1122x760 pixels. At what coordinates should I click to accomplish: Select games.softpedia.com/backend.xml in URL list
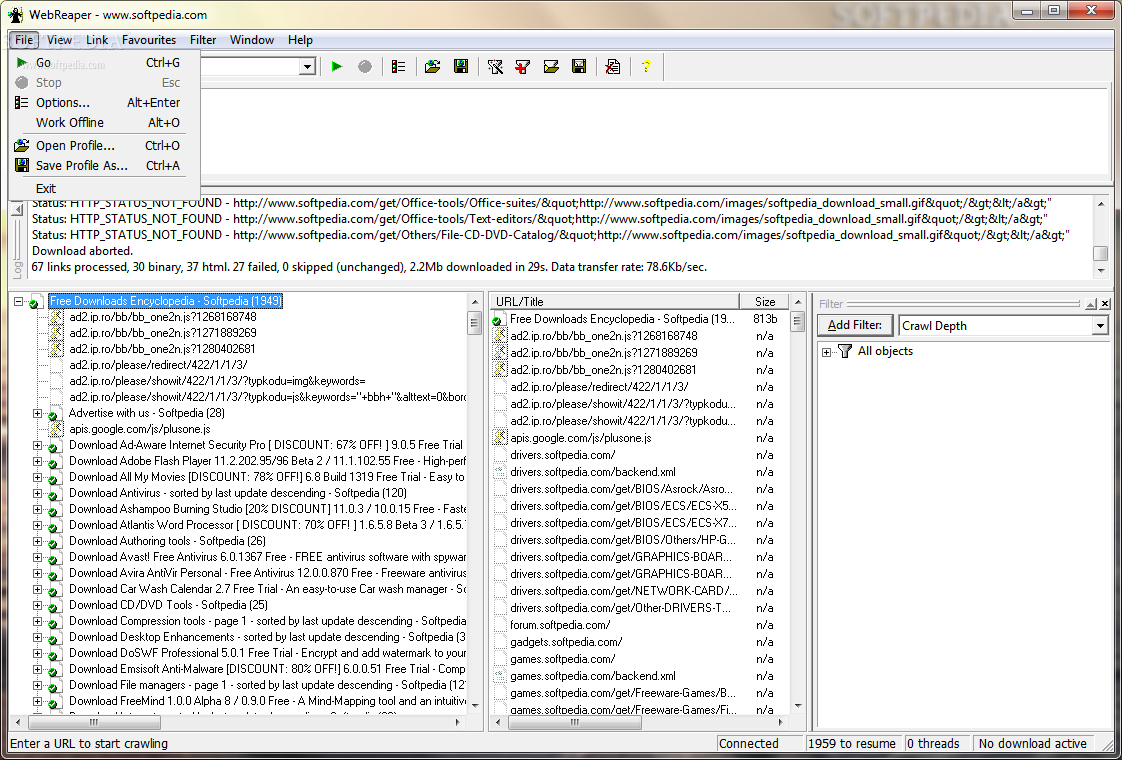592,676
